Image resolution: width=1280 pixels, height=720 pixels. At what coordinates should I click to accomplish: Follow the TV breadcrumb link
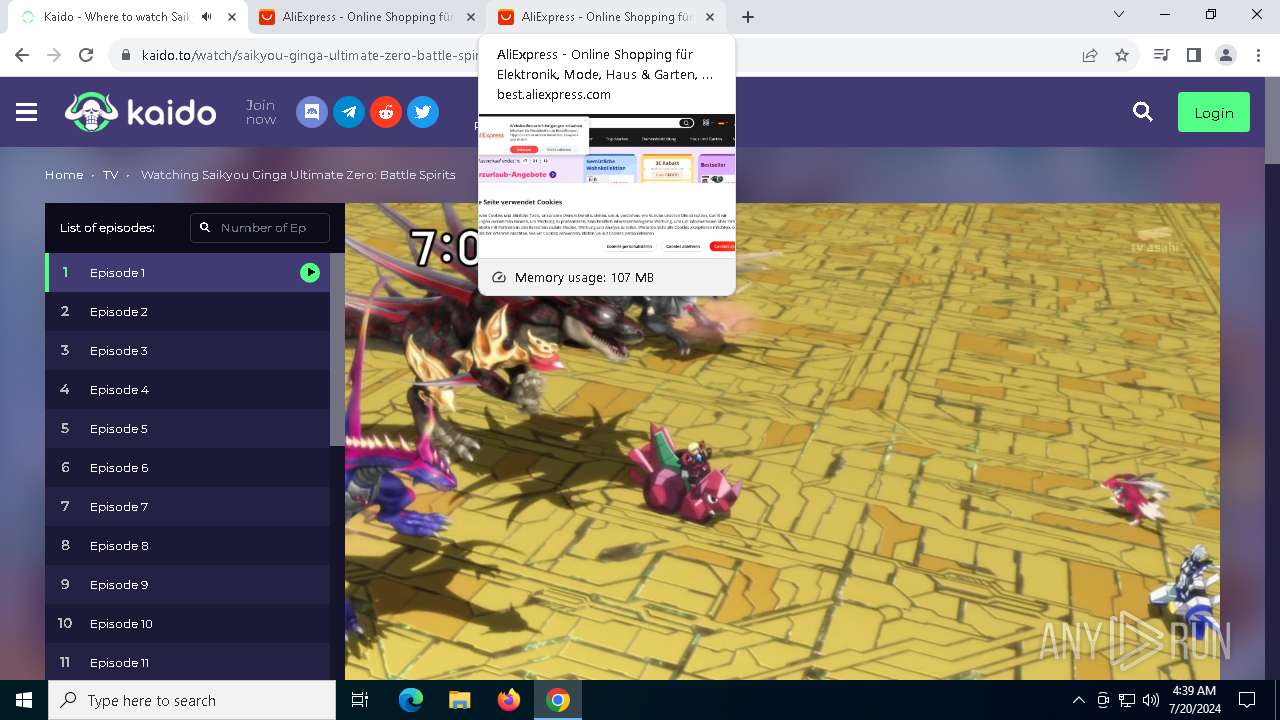[110, 174]
